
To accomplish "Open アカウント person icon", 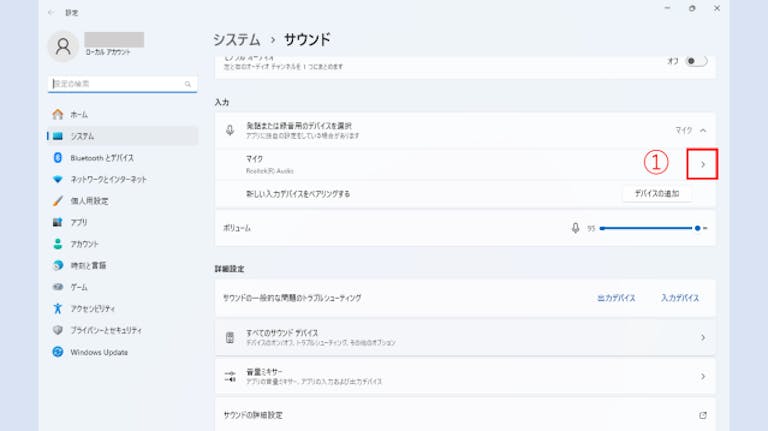I will [x=58, y=244].
